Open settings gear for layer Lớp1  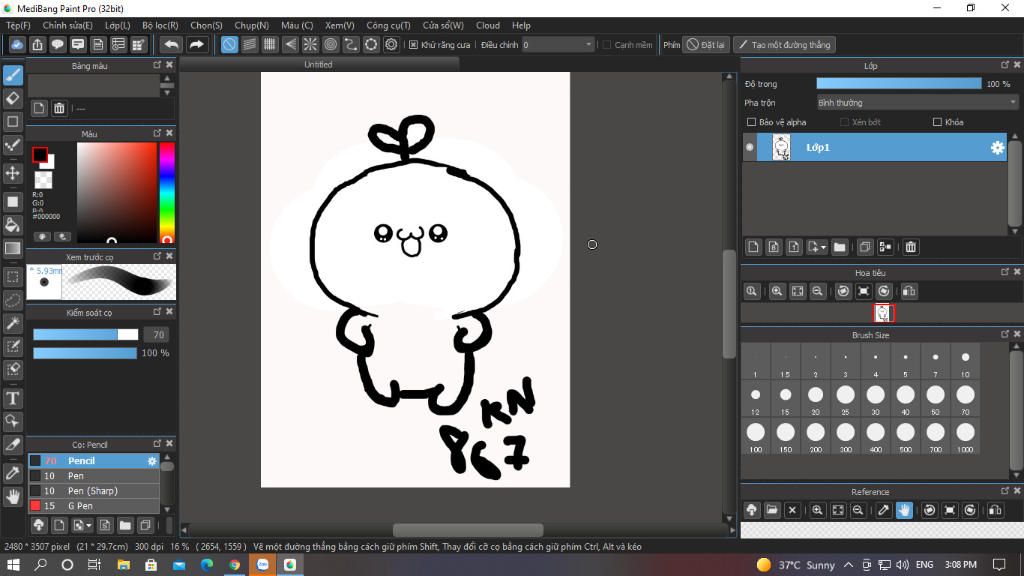click(997, 148)
